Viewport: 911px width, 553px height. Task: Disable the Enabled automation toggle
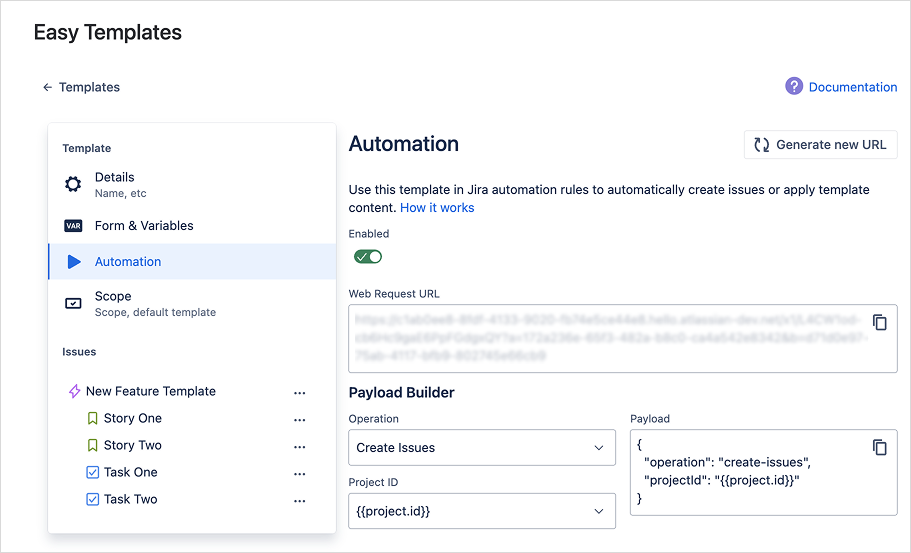pos(367,257)
